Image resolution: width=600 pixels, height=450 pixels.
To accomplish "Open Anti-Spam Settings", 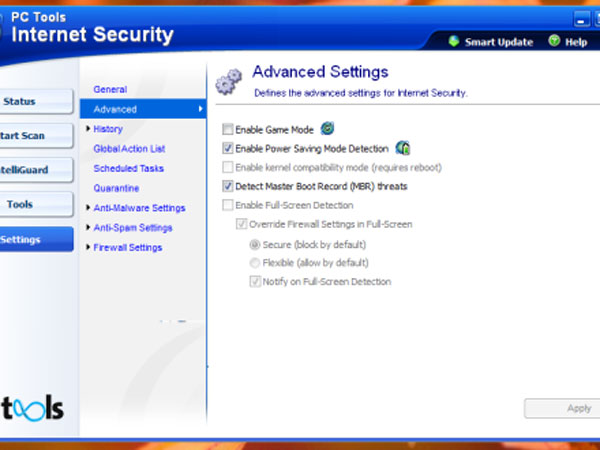I will point(133,228).
